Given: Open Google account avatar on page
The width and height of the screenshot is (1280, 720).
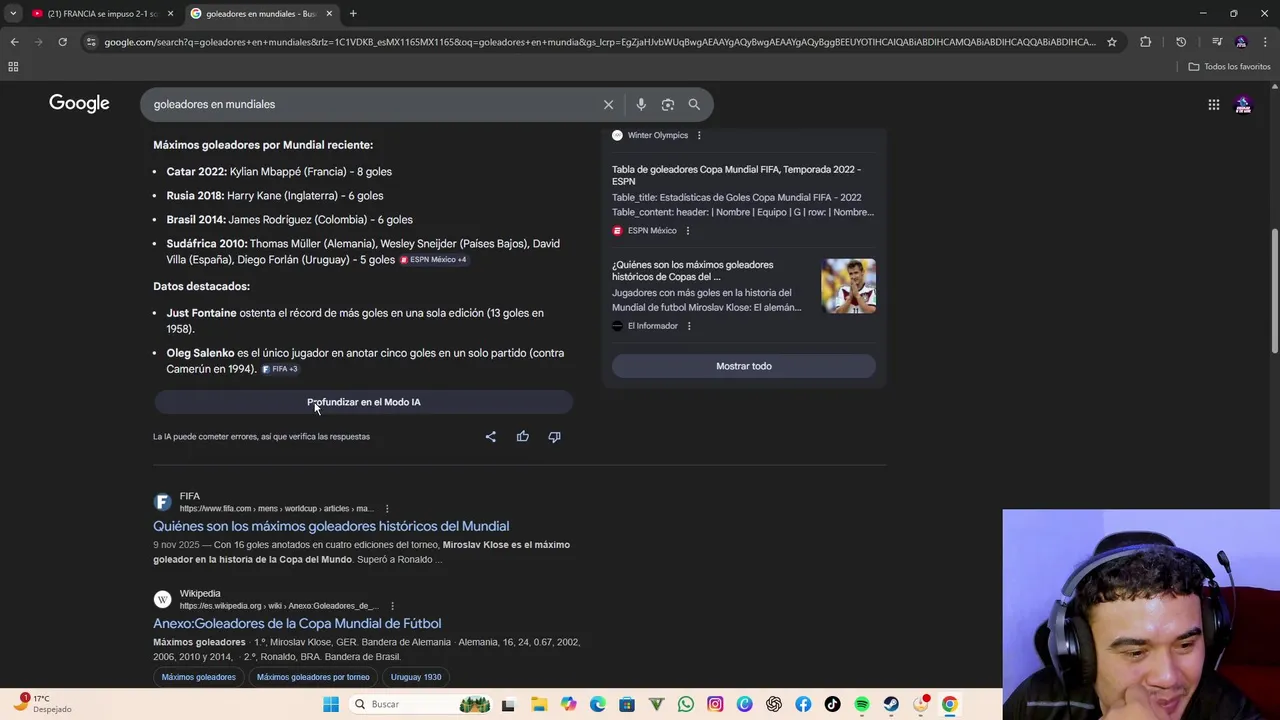Looking at the screenshot, I should click(x=1243, y=104).
